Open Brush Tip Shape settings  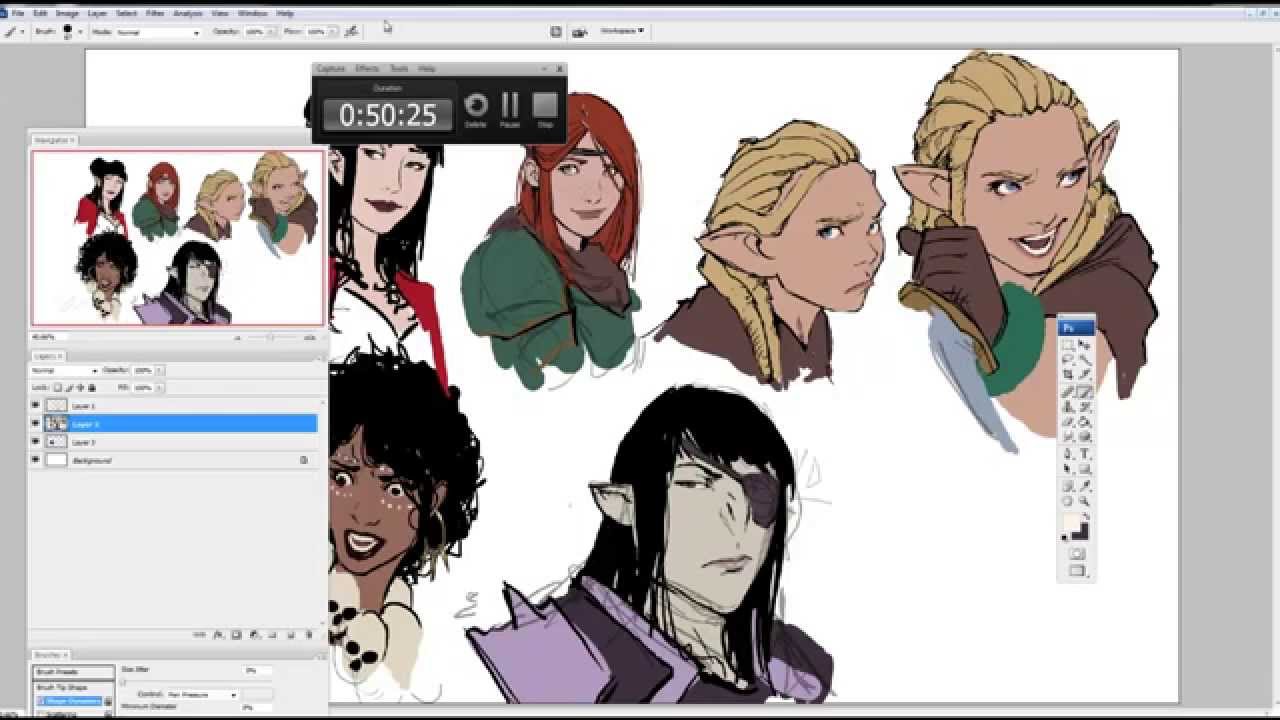[62, 688]
